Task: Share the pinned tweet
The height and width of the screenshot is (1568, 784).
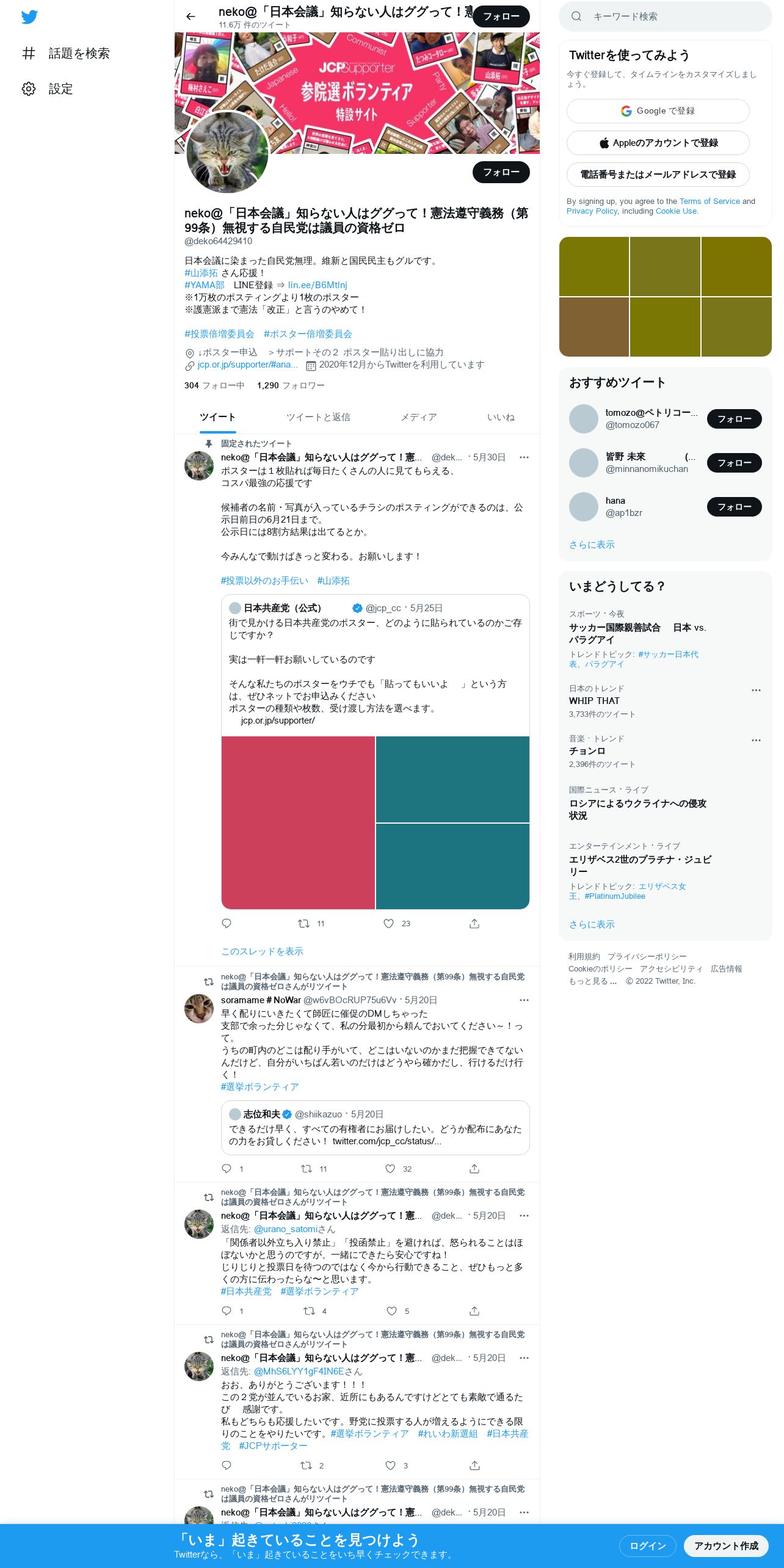Action: (x=474, y=923)
